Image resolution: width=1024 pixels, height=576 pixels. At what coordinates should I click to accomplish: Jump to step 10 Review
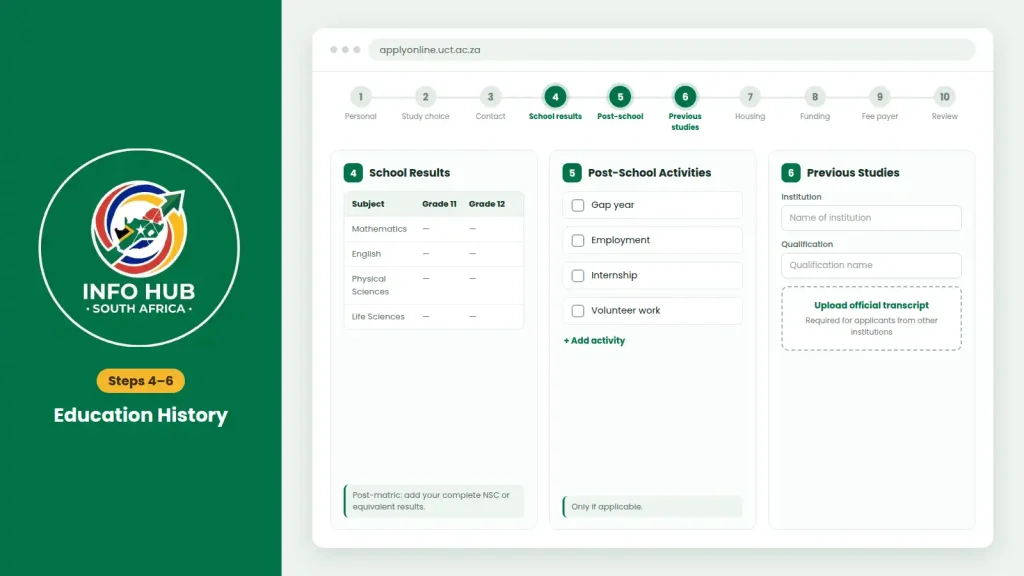pos(944,97)
